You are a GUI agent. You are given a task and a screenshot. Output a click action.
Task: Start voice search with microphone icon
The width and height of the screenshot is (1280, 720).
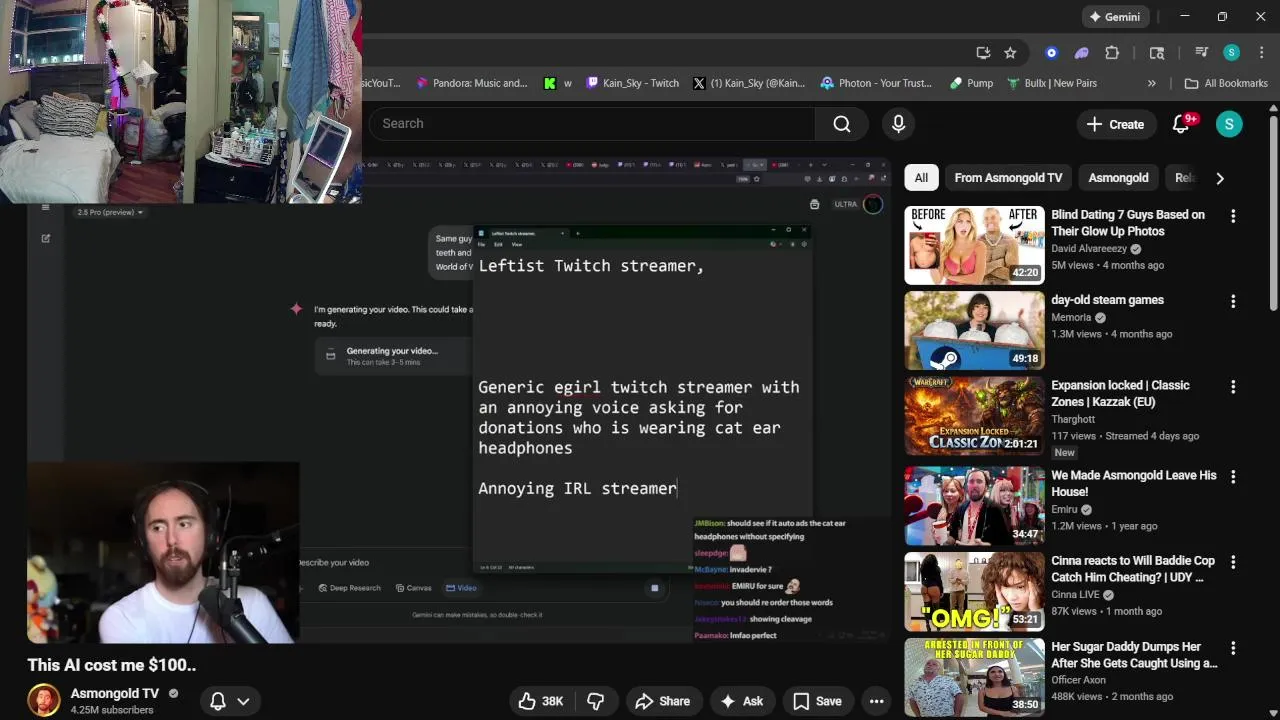click(x=898, y=123)
